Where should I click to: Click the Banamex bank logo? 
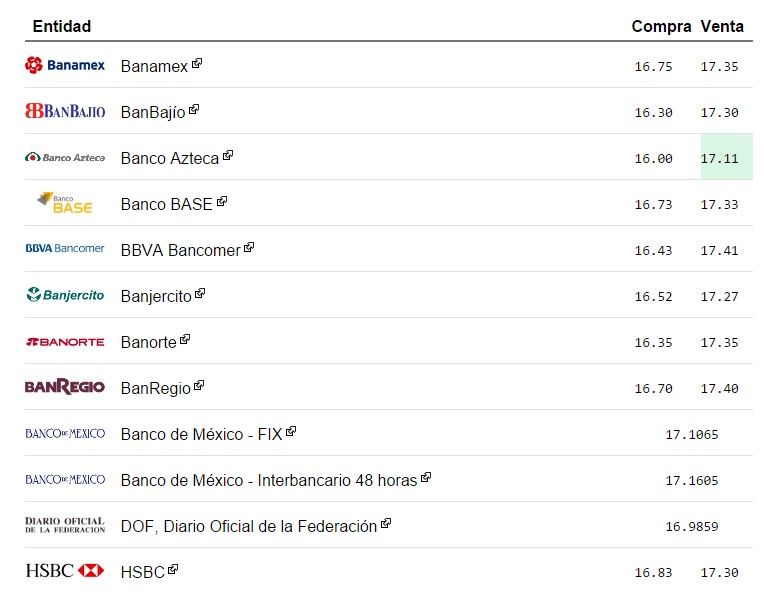tap(65, 65)
